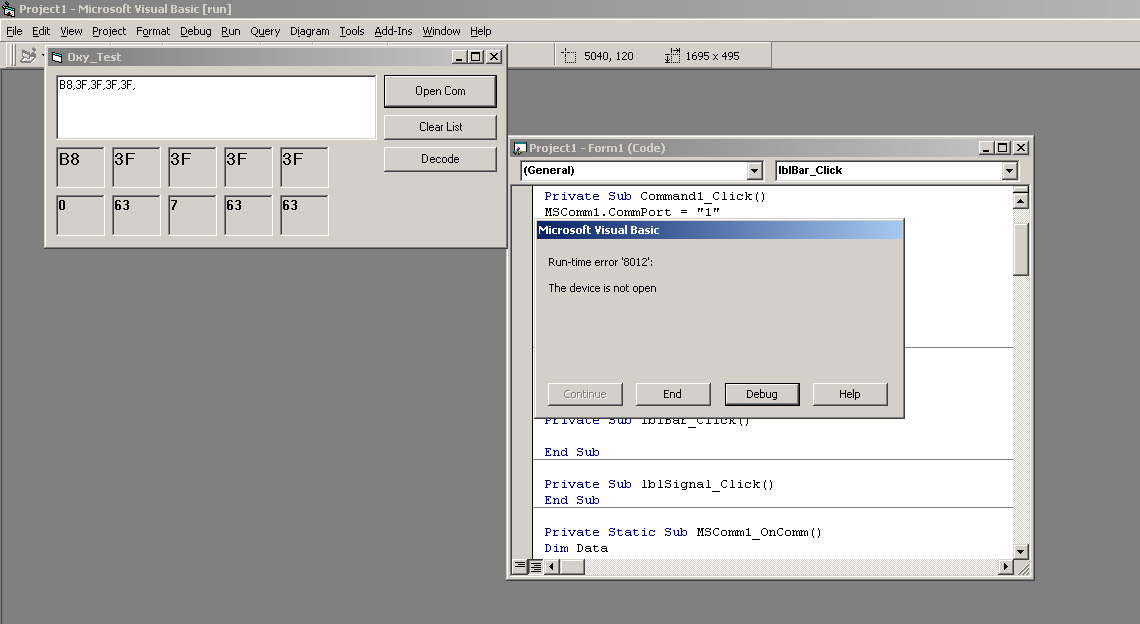This screenshot has height=624, width=1140.
Task: Click the 1695 x 495 size readout
Action: [712, 56]
